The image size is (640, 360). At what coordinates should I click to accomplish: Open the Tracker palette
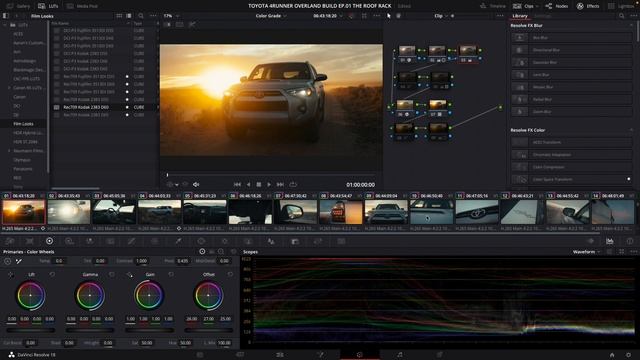(x=224, y=241)
